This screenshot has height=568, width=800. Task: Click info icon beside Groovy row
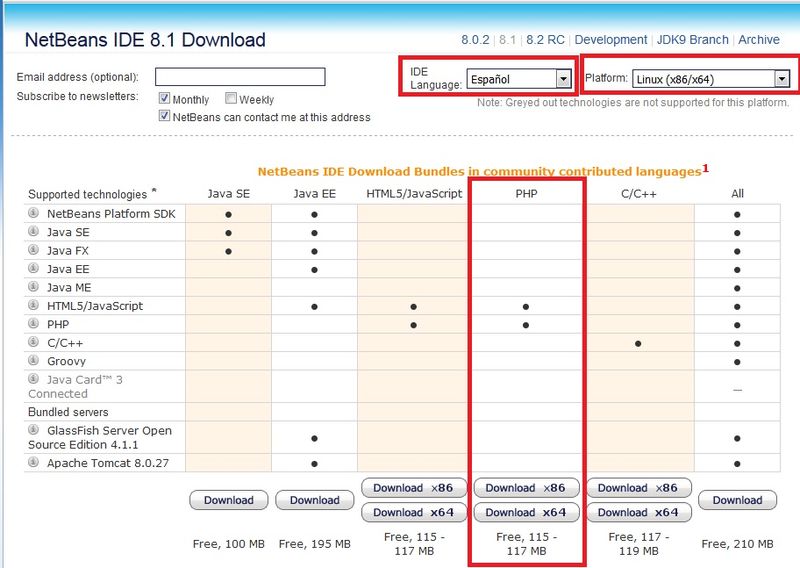click(33, 360)
